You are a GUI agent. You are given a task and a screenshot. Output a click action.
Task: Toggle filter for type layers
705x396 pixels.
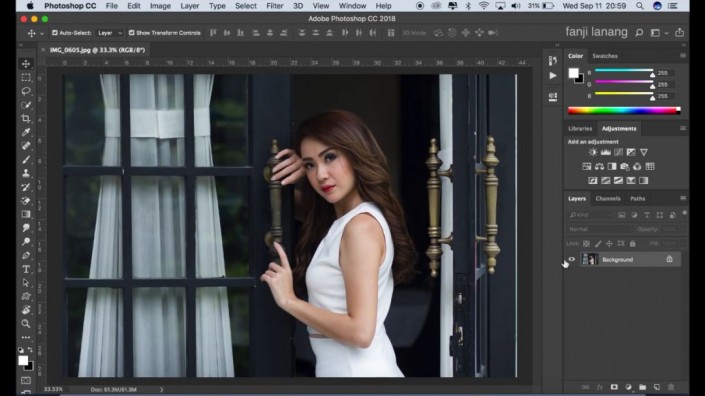pos(647,215)
